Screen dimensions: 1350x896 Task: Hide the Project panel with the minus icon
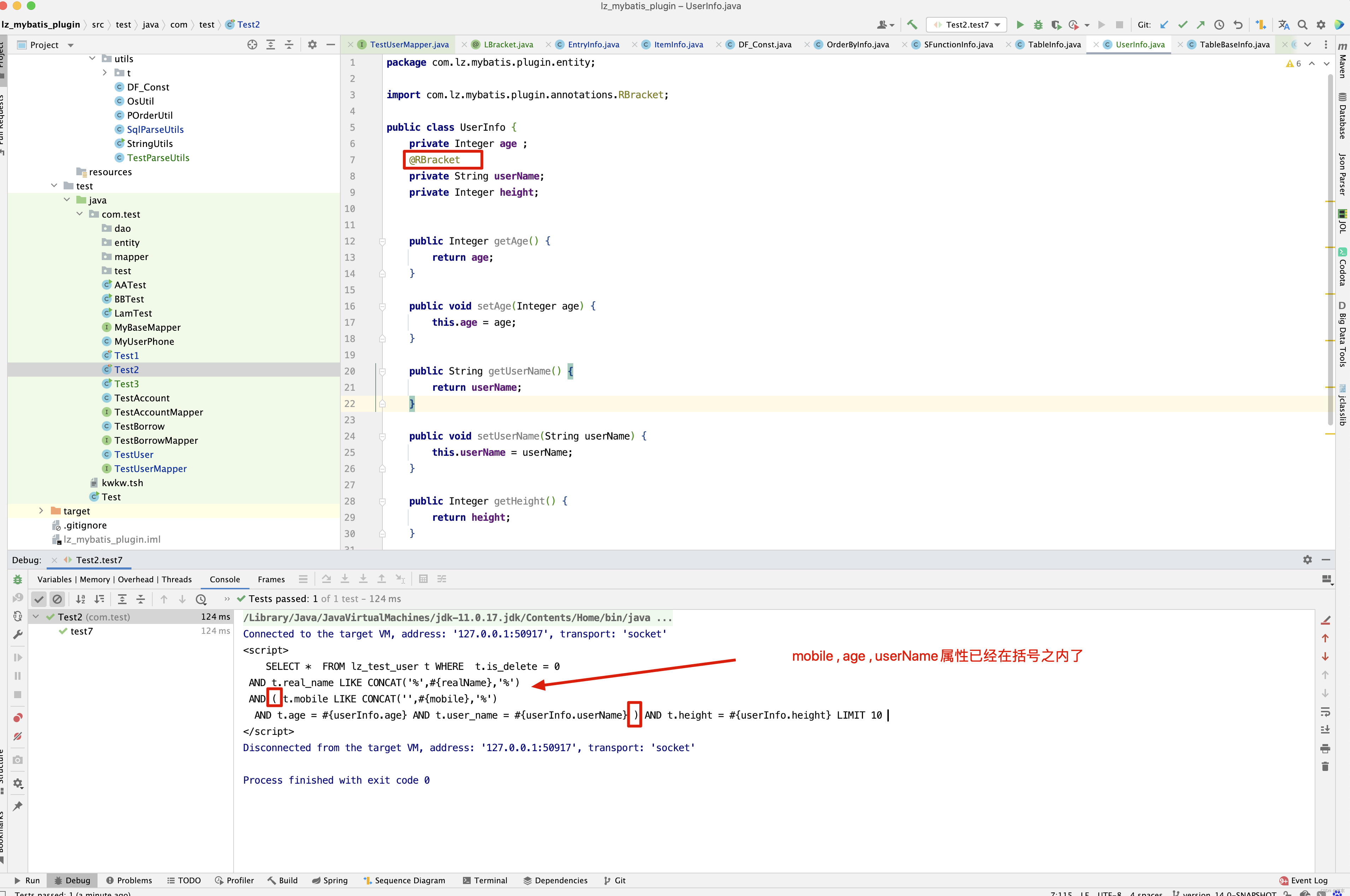pyautogui.click(x=330, y=45)
